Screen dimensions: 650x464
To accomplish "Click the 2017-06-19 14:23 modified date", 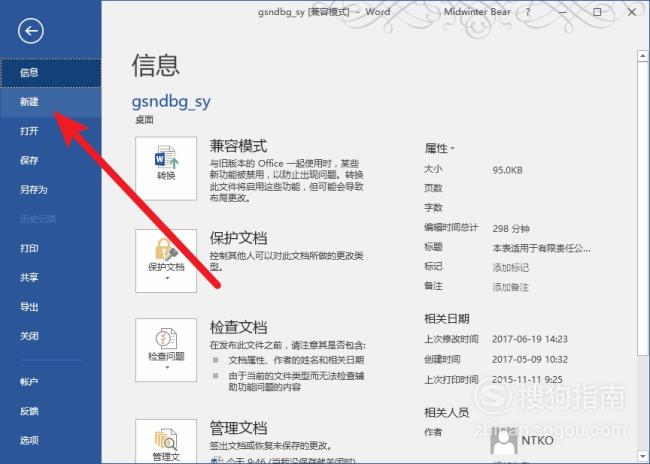I will (530, 339).
